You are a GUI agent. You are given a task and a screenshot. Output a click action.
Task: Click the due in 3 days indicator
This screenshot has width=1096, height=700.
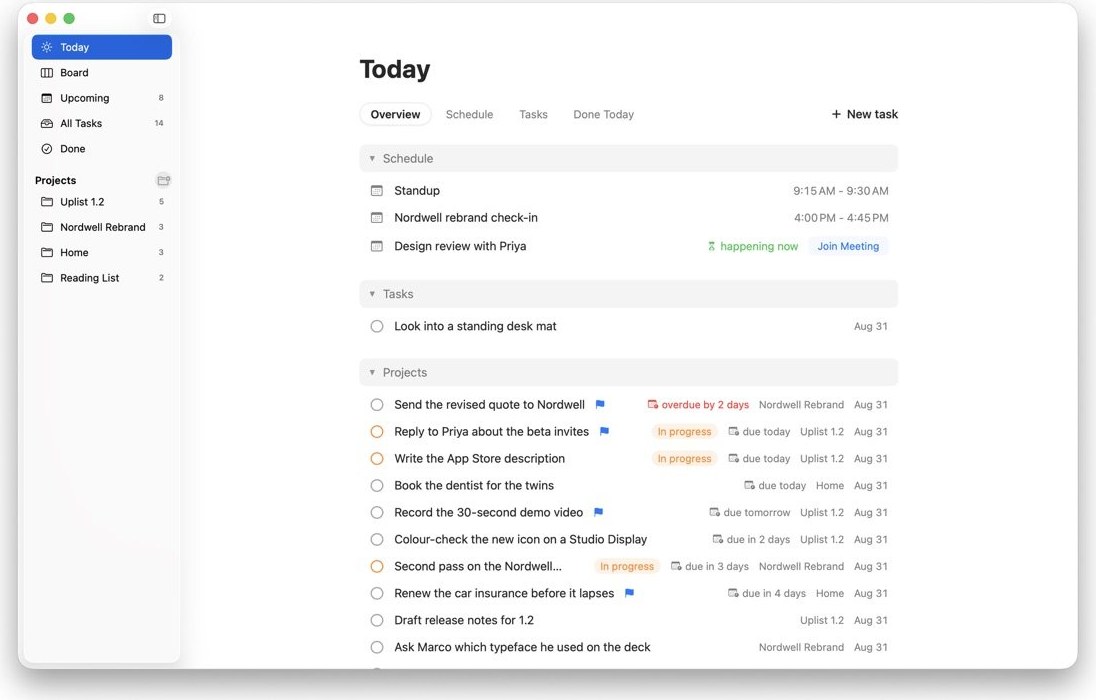[x=709, y=566]
